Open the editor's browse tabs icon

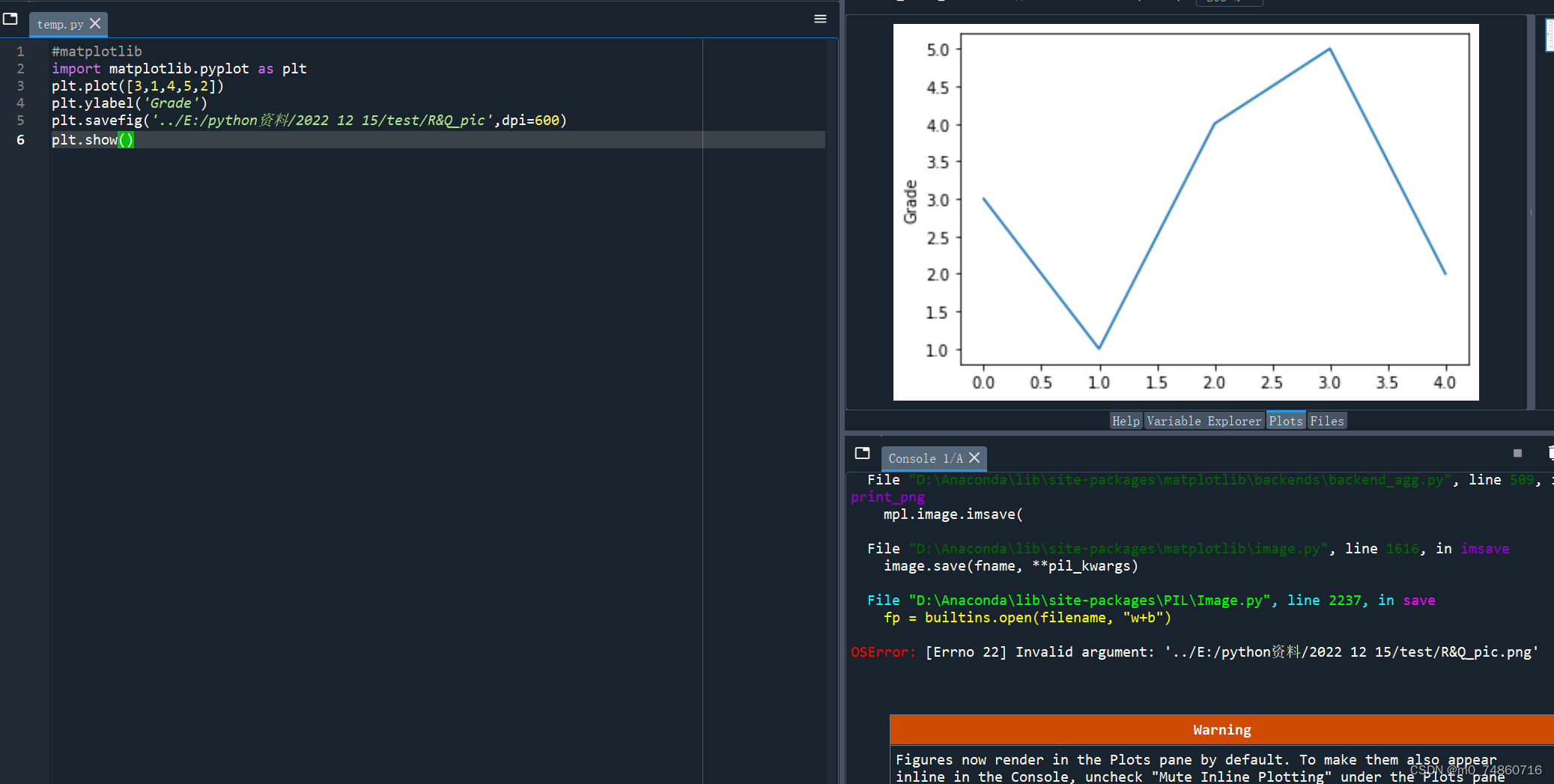[10, 19]
